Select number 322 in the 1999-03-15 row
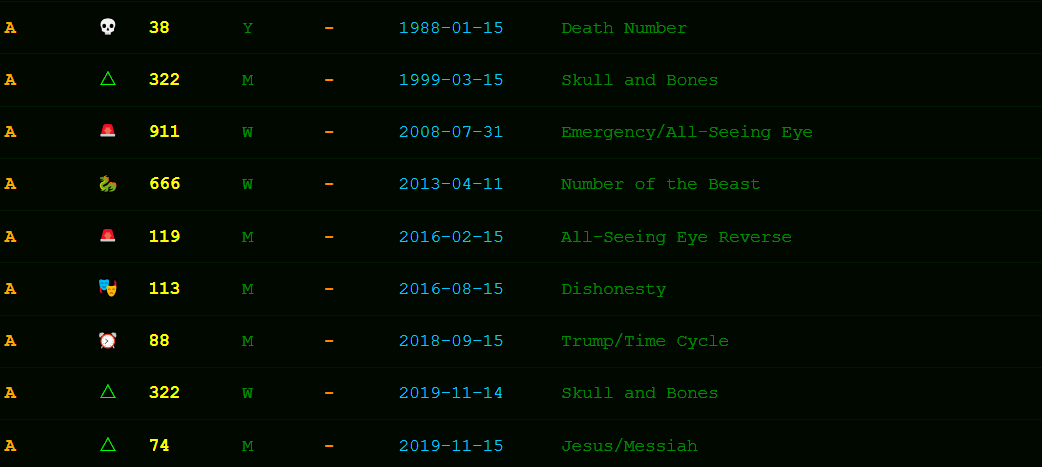The height and width of the screenshot is (467, 1042). pyautogui.click(x=165, y=80)
